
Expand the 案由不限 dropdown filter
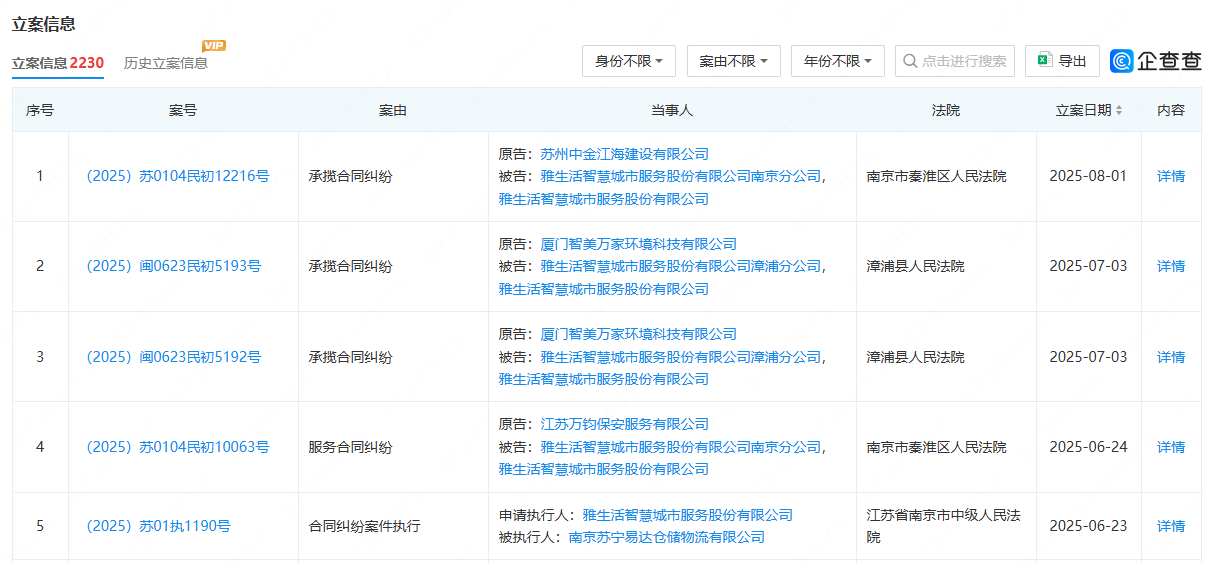tap(733, 61)
